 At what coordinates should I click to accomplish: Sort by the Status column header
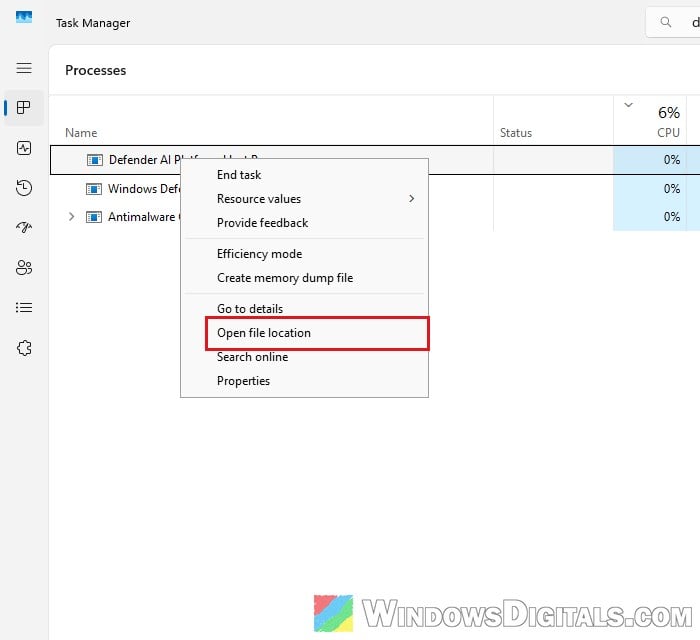click(x=516, y=133)
